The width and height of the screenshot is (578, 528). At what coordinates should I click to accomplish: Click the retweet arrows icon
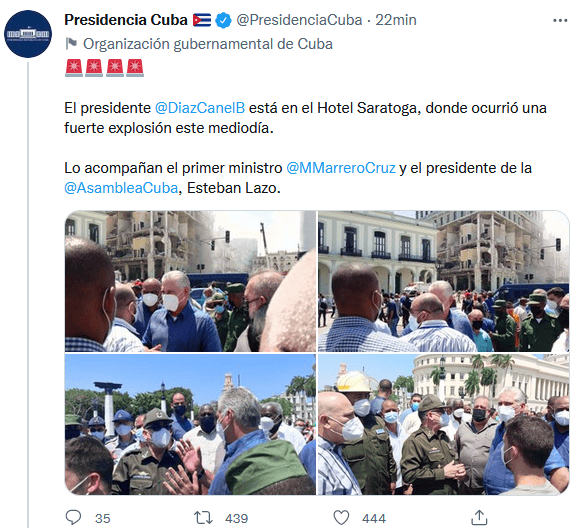[x=203, y=518]
